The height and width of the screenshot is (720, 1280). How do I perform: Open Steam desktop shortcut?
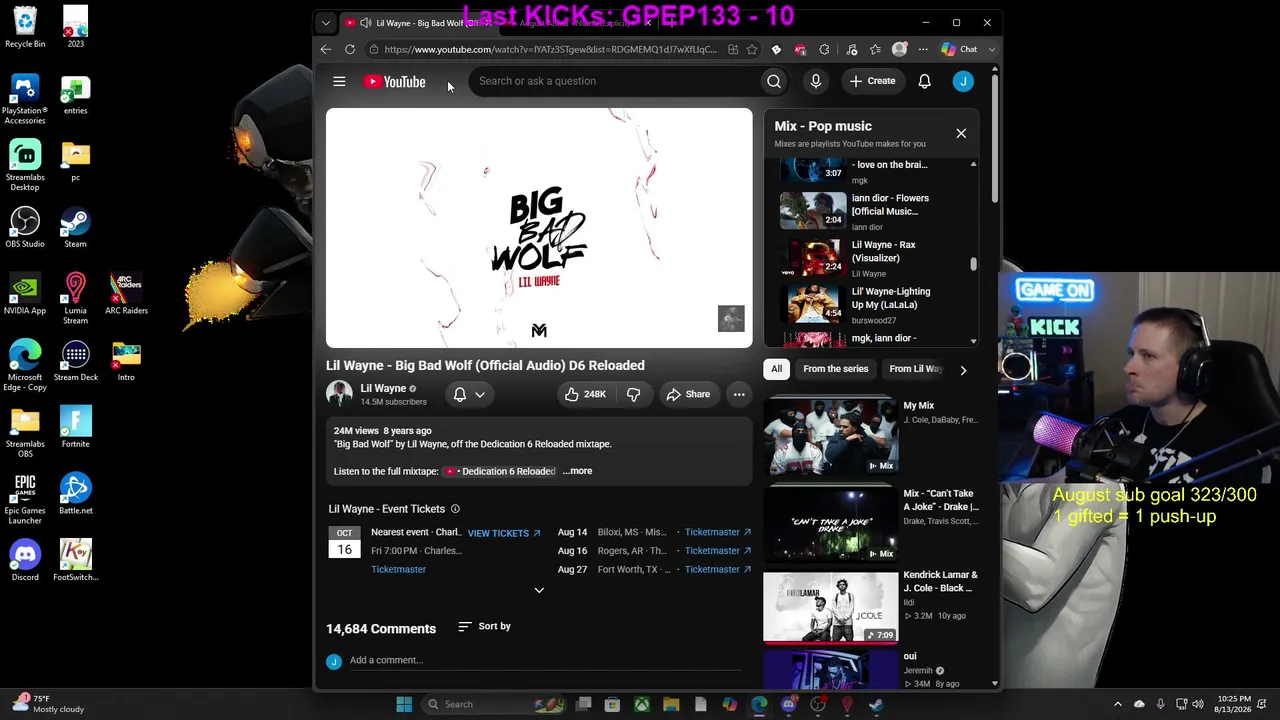[x=75, y=227]
